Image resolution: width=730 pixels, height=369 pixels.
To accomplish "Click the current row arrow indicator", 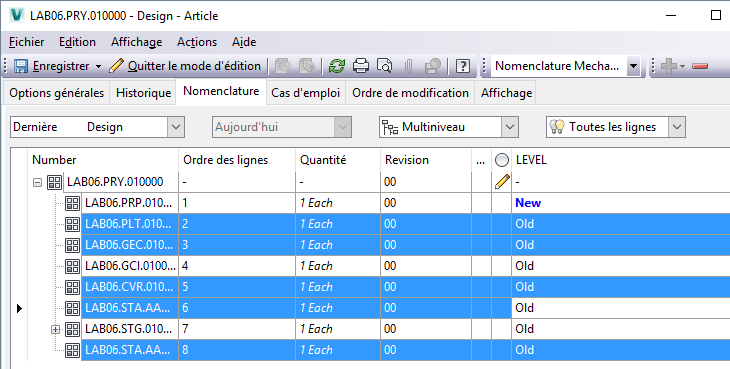I will (x=19, y=308).
